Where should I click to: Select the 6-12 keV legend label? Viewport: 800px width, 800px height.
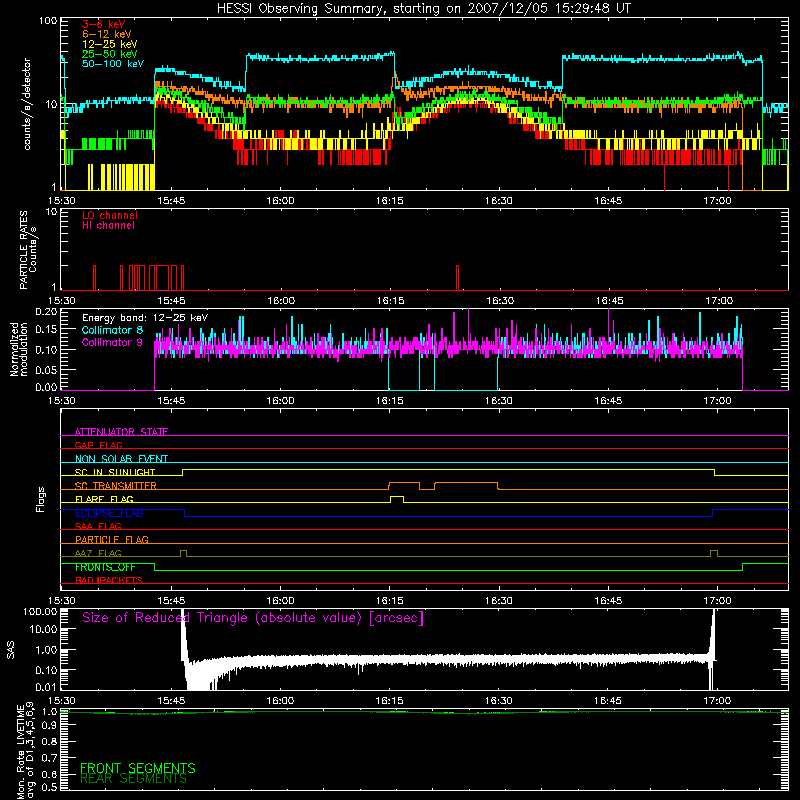(107, 34)
